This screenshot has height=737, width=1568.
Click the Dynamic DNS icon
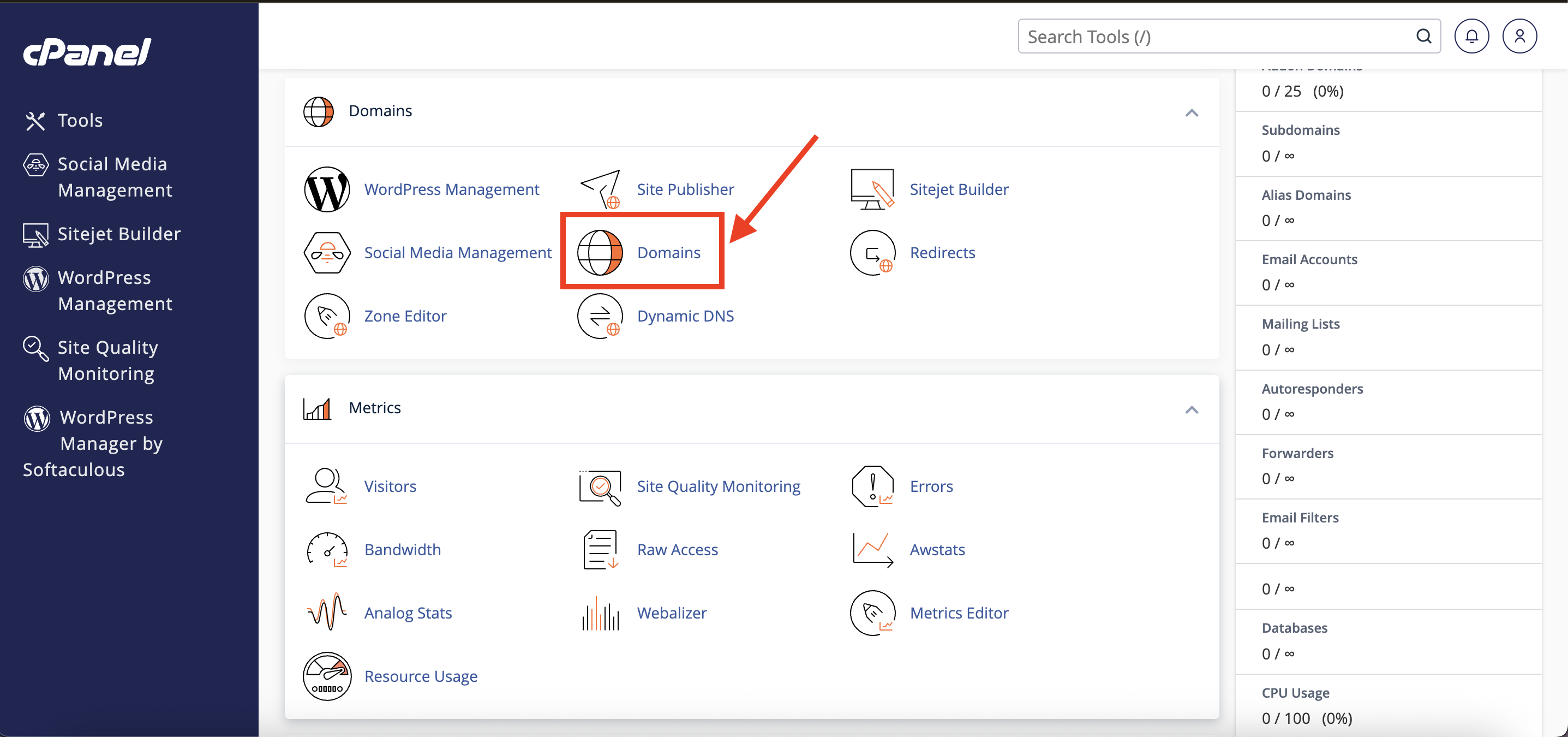point(600,316)
